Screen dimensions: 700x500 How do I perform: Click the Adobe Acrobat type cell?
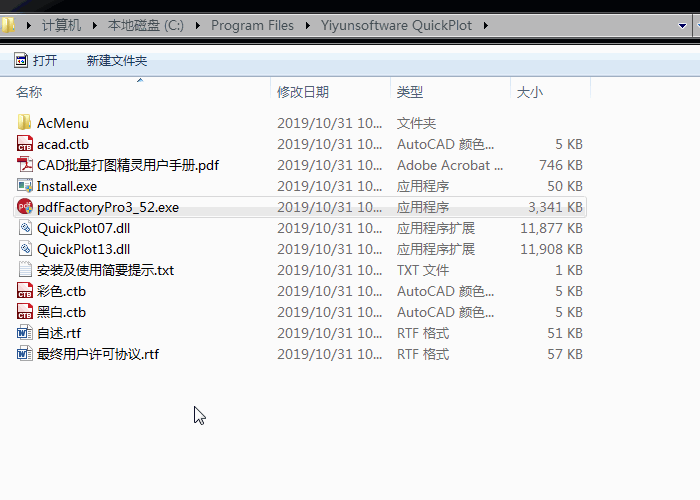[x=450, y=165]
